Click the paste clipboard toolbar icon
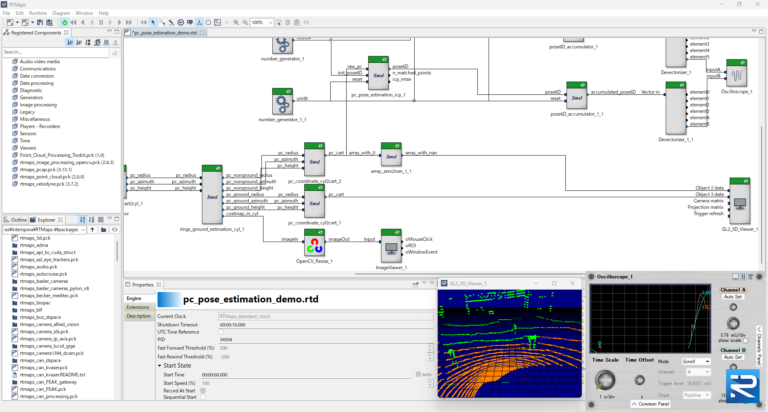 coord(297,23)
